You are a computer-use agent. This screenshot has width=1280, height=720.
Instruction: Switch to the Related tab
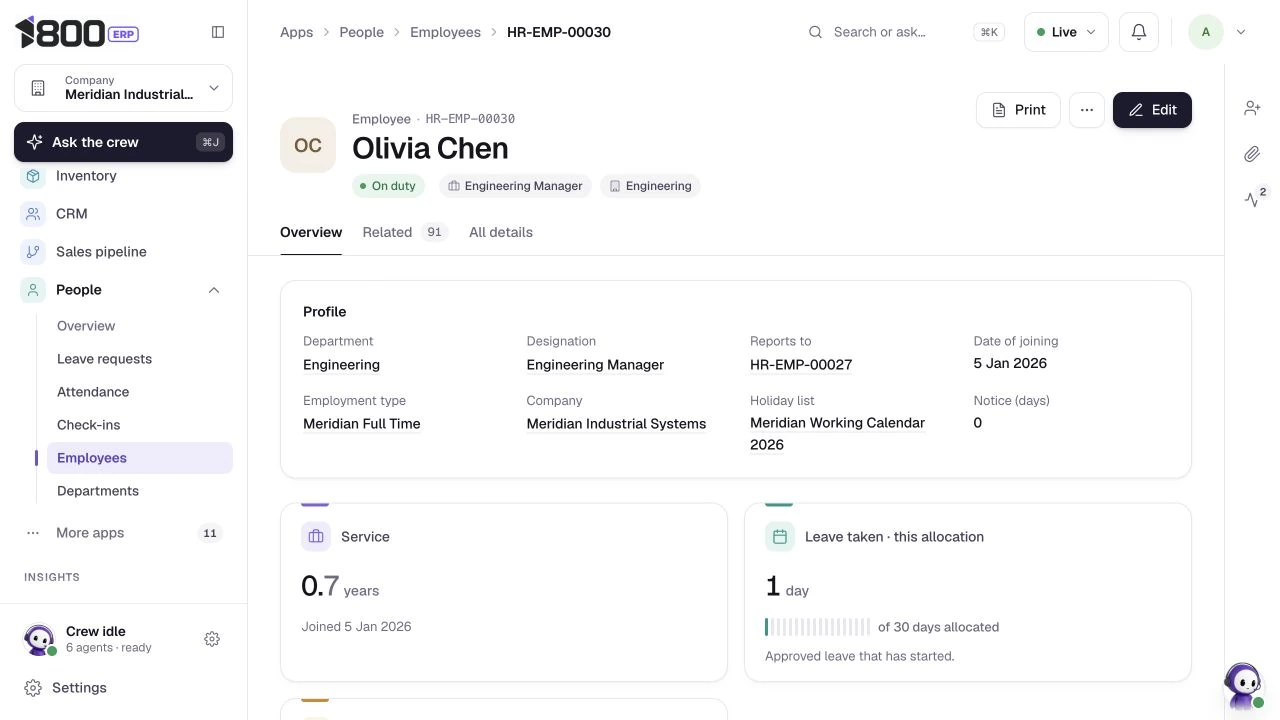(405, 232)
